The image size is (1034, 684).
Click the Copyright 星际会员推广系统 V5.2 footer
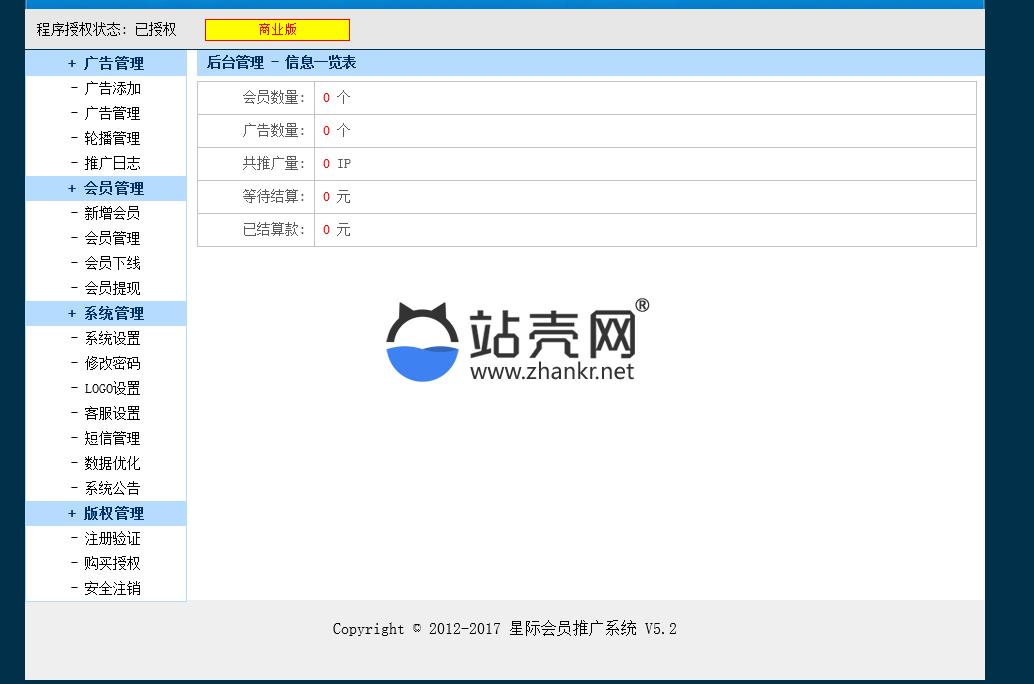point(504,629)
